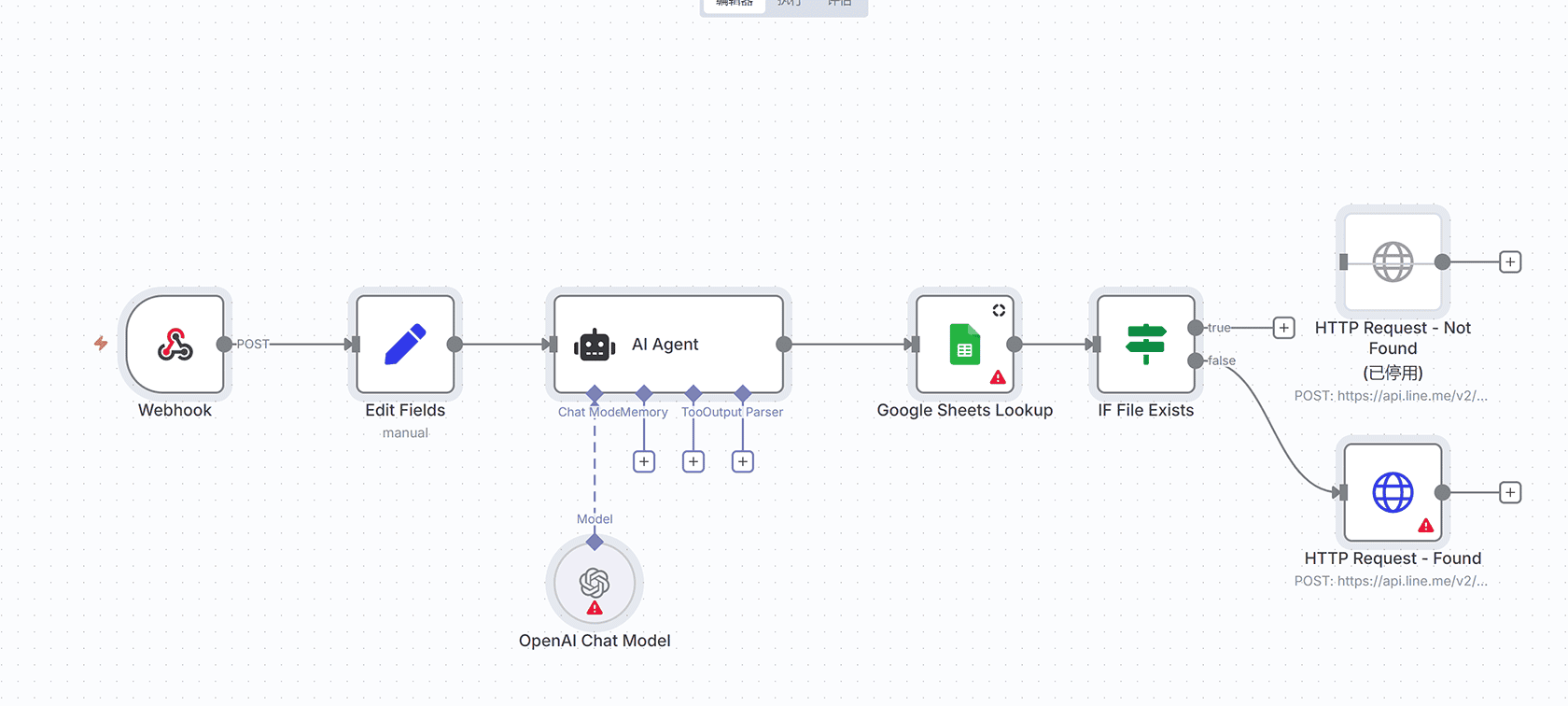Add a Tool sub-node to AI Agent
This screenshot has width=1568, height=706.
693,461
